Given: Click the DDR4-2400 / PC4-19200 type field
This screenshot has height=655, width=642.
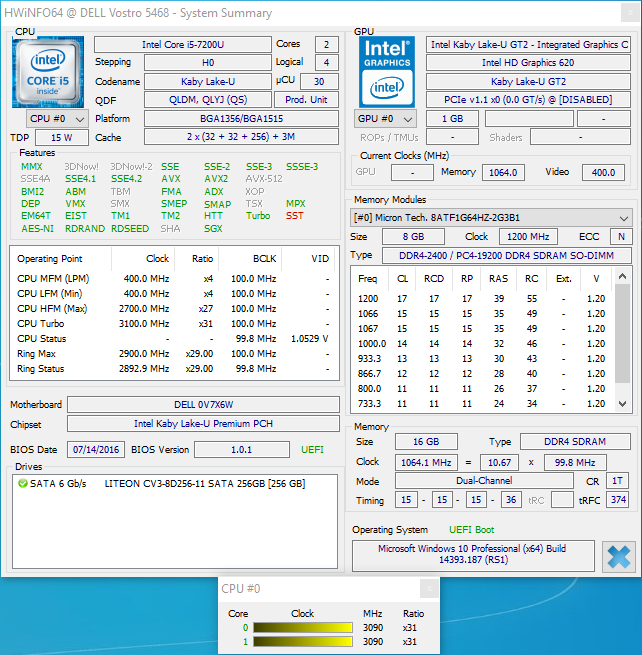Looking at the screenshot, I should tap(507, 255).
